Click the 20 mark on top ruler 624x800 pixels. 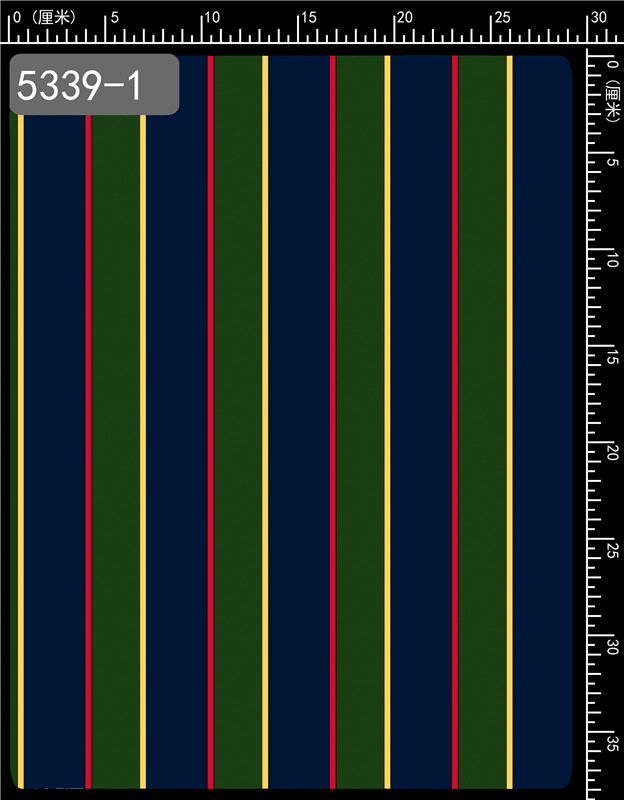[x=404, y=17]
